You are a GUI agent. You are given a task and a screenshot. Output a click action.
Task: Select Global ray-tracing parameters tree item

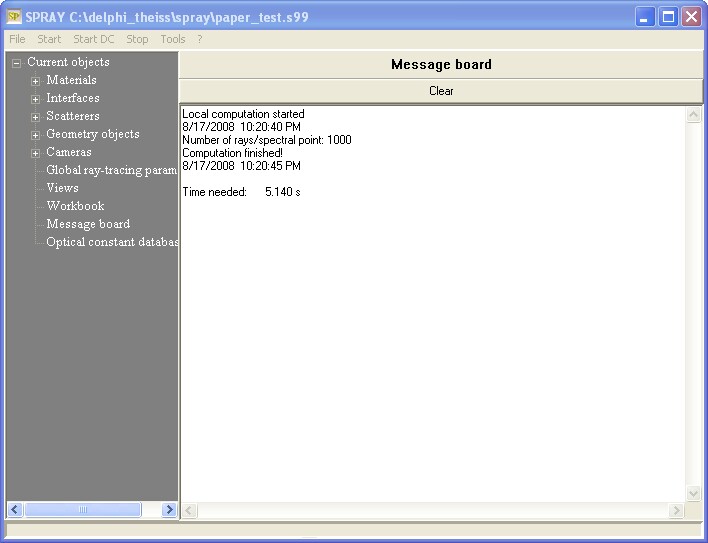(x=111, y=170)
